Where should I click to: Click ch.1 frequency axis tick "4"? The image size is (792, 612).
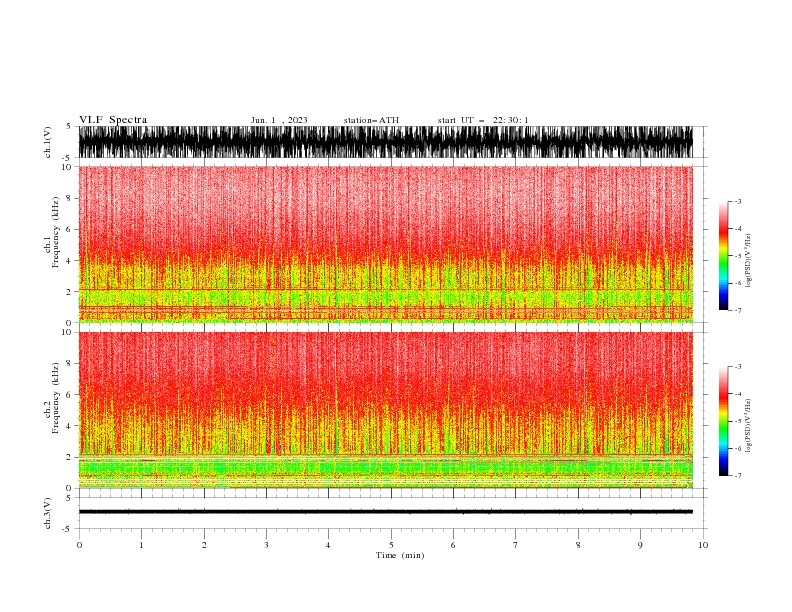click(x=69, y=261)
